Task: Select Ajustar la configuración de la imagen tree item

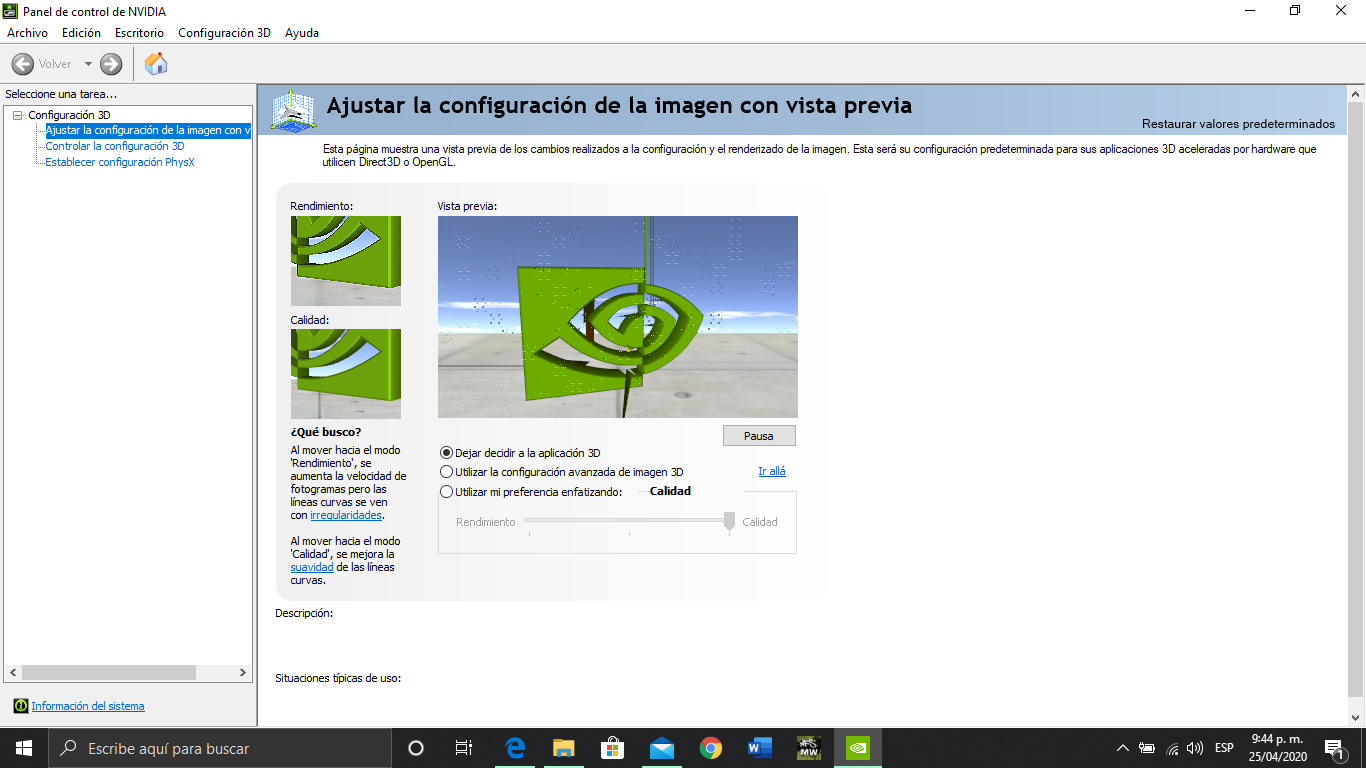Action: point(148,130)
